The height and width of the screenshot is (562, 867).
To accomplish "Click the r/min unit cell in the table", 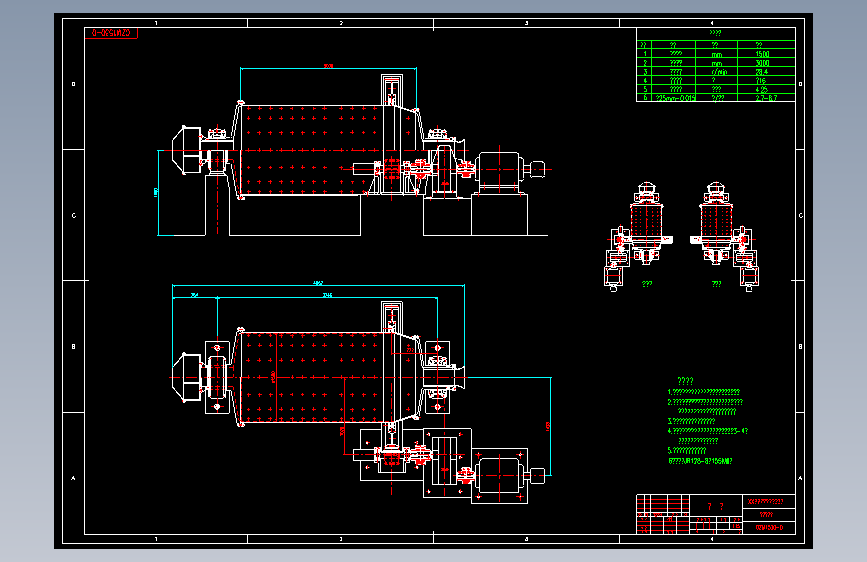I will pyautogui.click(x=717, y=72).
